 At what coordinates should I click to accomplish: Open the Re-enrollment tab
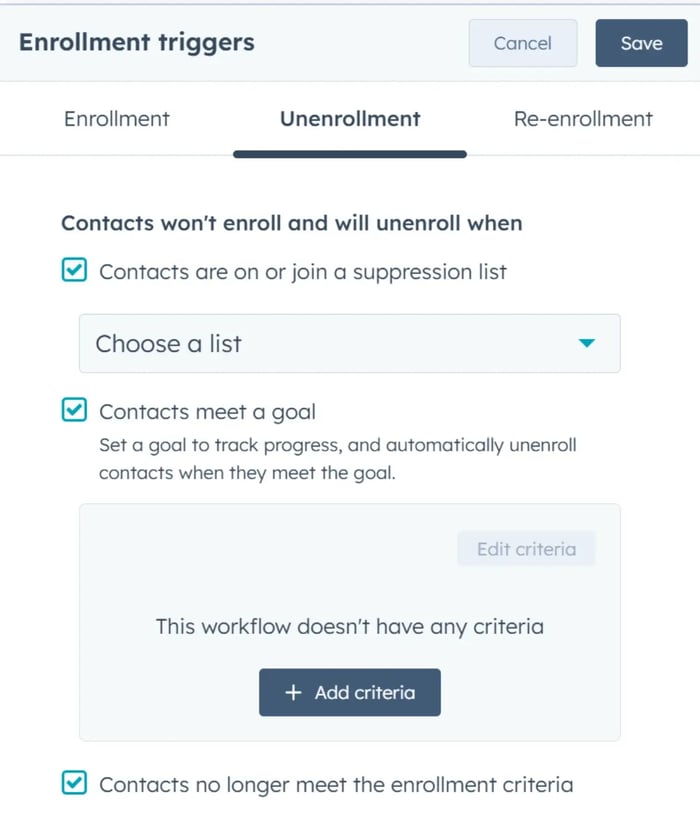click(582, 118)
